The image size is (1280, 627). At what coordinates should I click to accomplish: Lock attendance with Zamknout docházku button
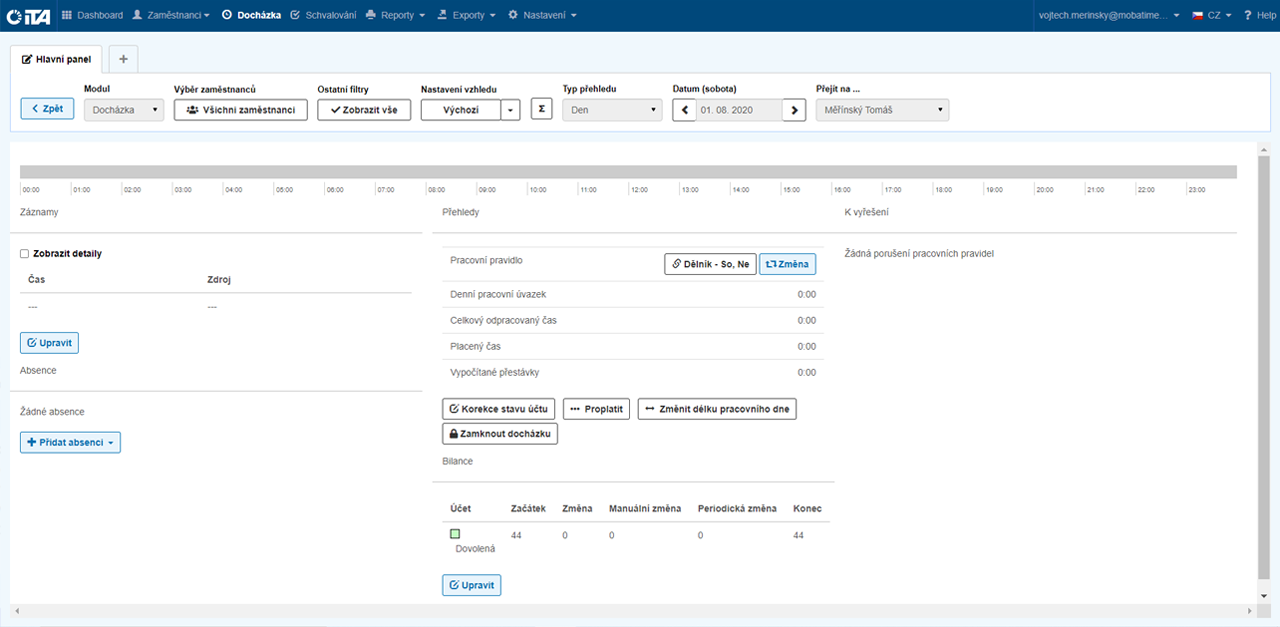pyautogui.click(x=500, y=435)
